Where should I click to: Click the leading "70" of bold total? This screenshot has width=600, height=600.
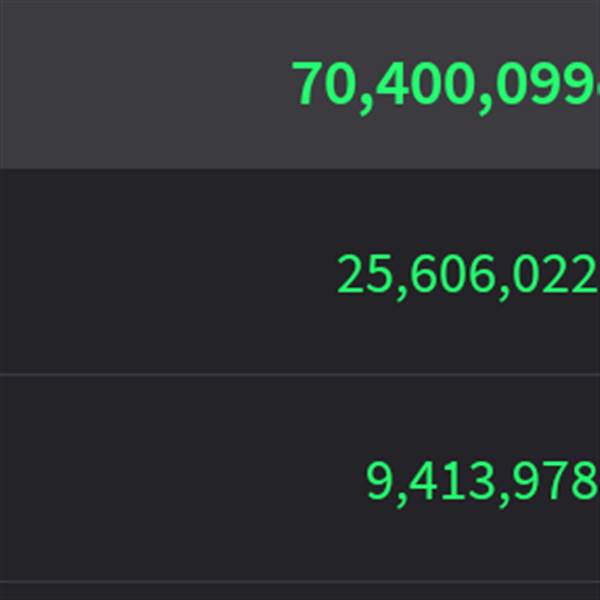coord(318,84)
